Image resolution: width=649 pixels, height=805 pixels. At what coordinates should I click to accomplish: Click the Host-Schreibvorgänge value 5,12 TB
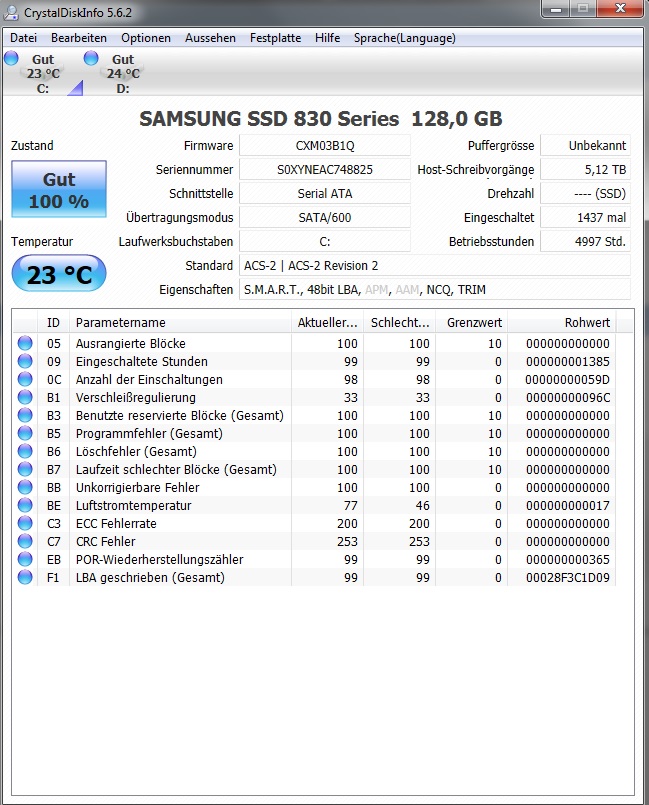[586, 169]
